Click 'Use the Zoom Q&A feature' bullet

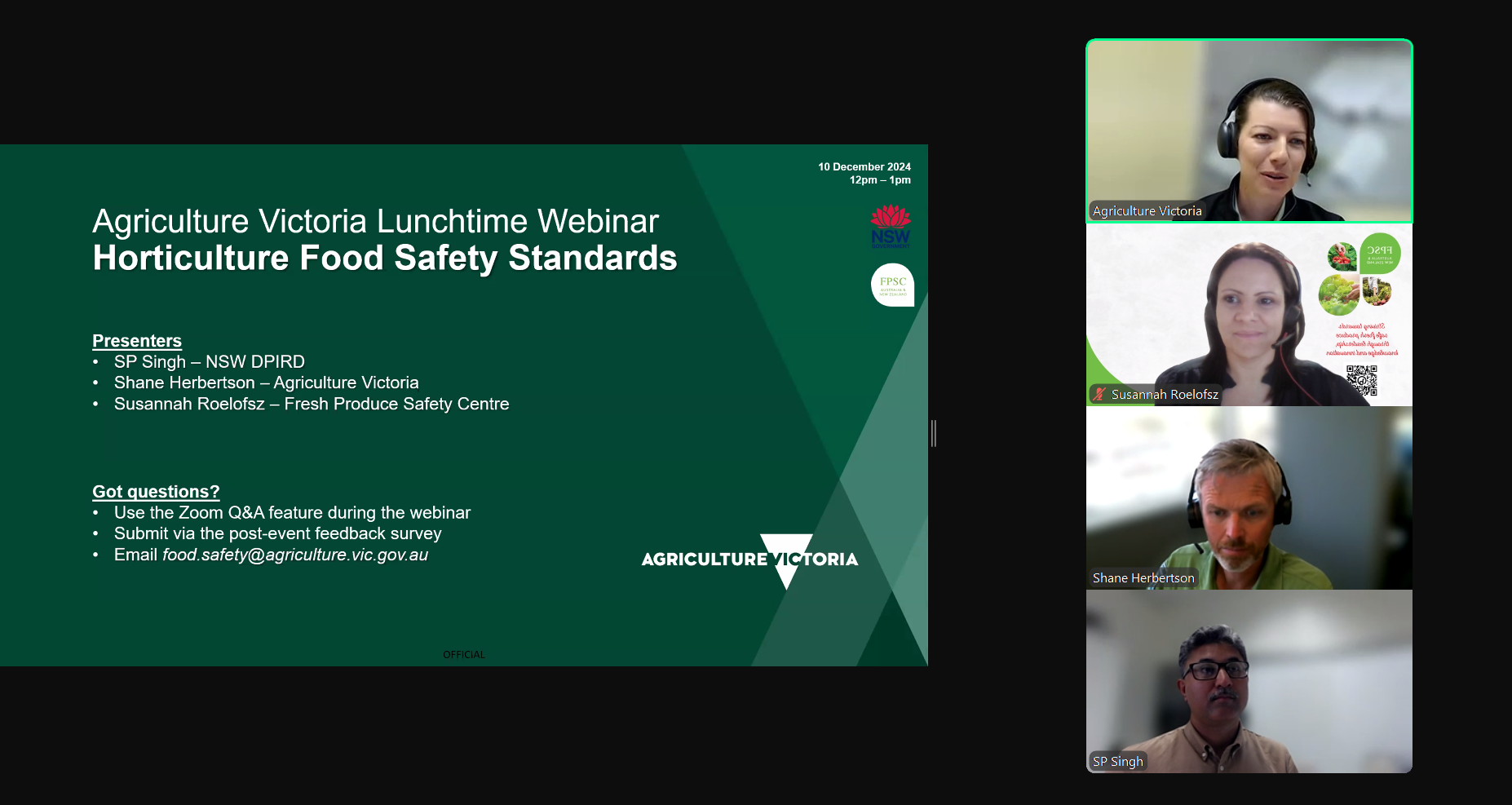[x=292, y=513]
